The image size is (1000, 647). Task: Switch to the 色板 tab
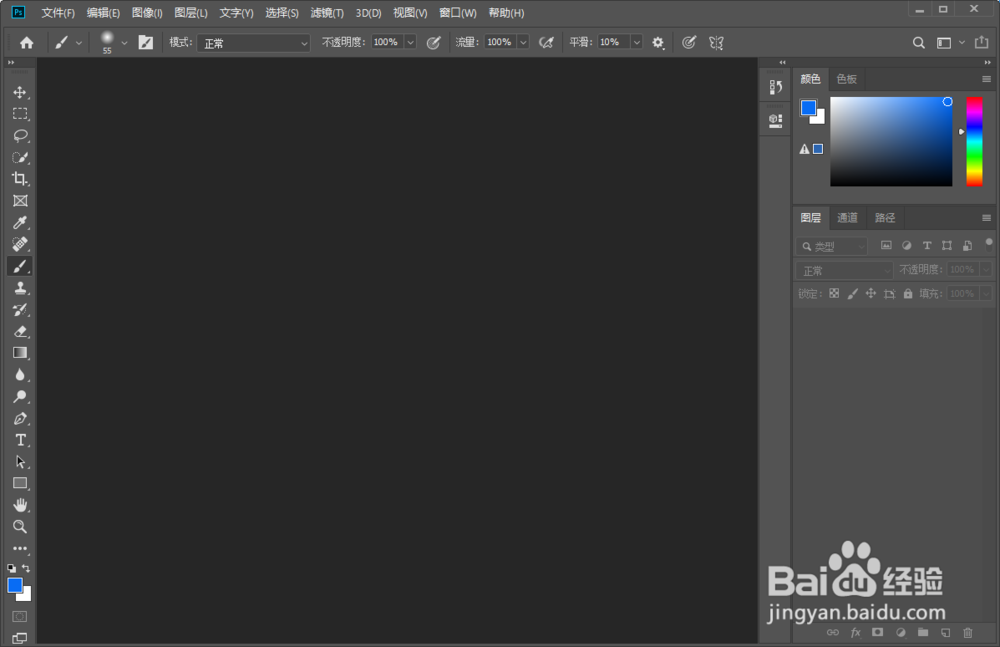[x=846, y=79]
